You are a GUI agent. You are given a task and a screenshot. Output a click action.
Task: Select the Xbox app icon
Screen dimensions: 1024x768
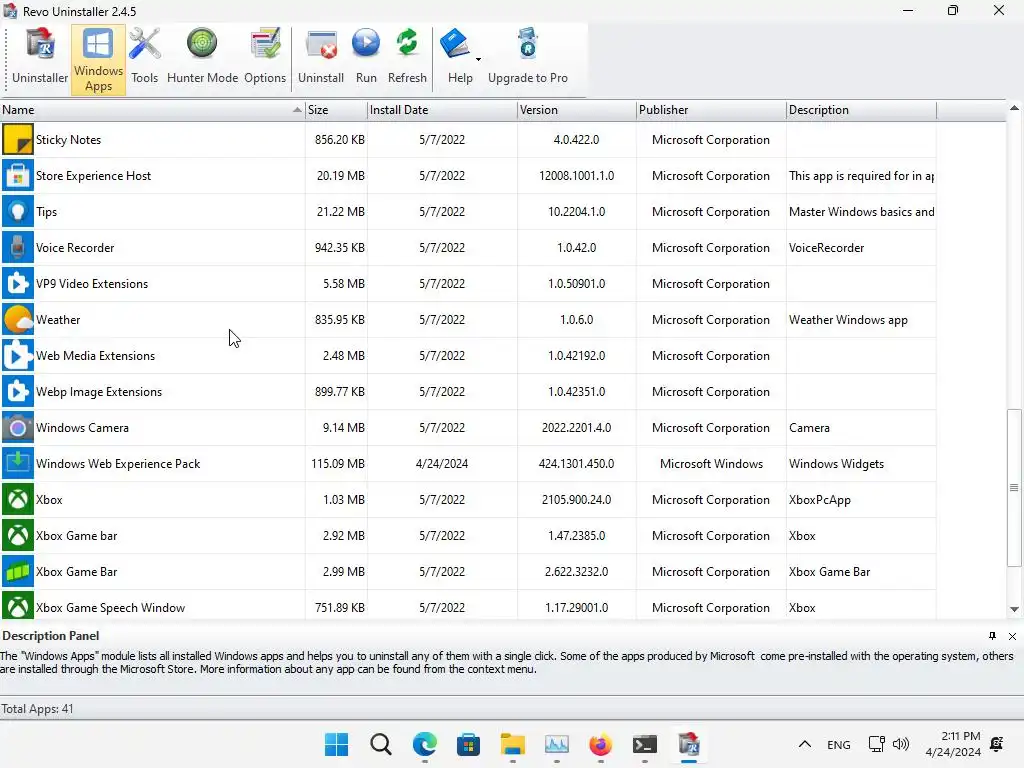[18, 500]
